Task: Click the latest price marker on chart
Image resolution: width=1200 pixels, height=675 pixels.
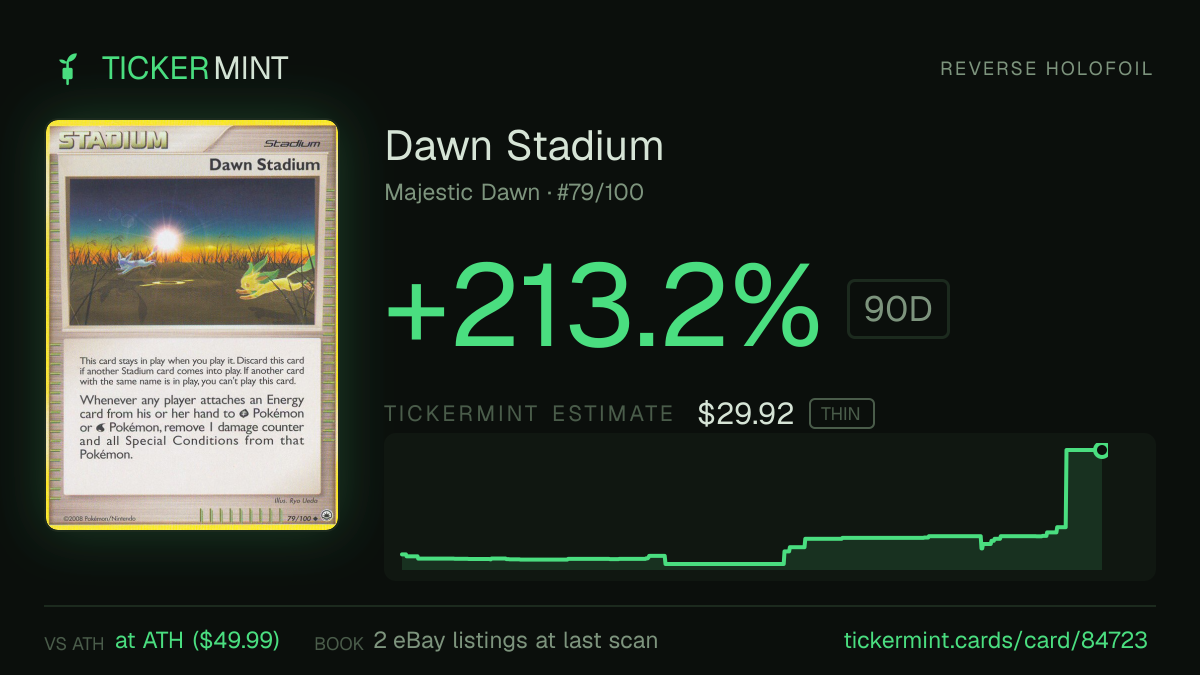Action: coord(1102,451)
